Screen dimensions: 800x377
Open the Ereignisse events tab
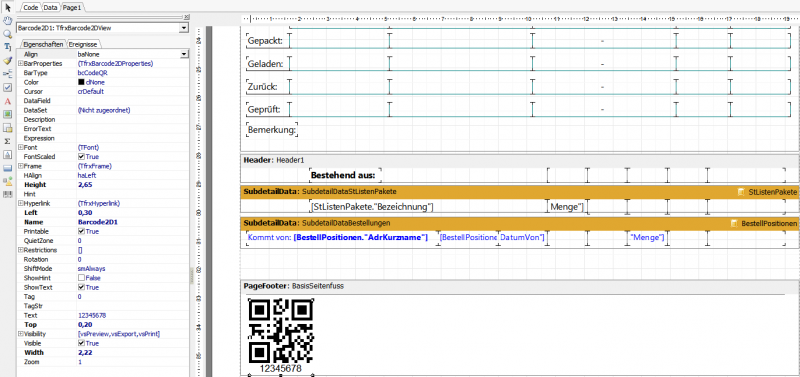coord(83,44)
